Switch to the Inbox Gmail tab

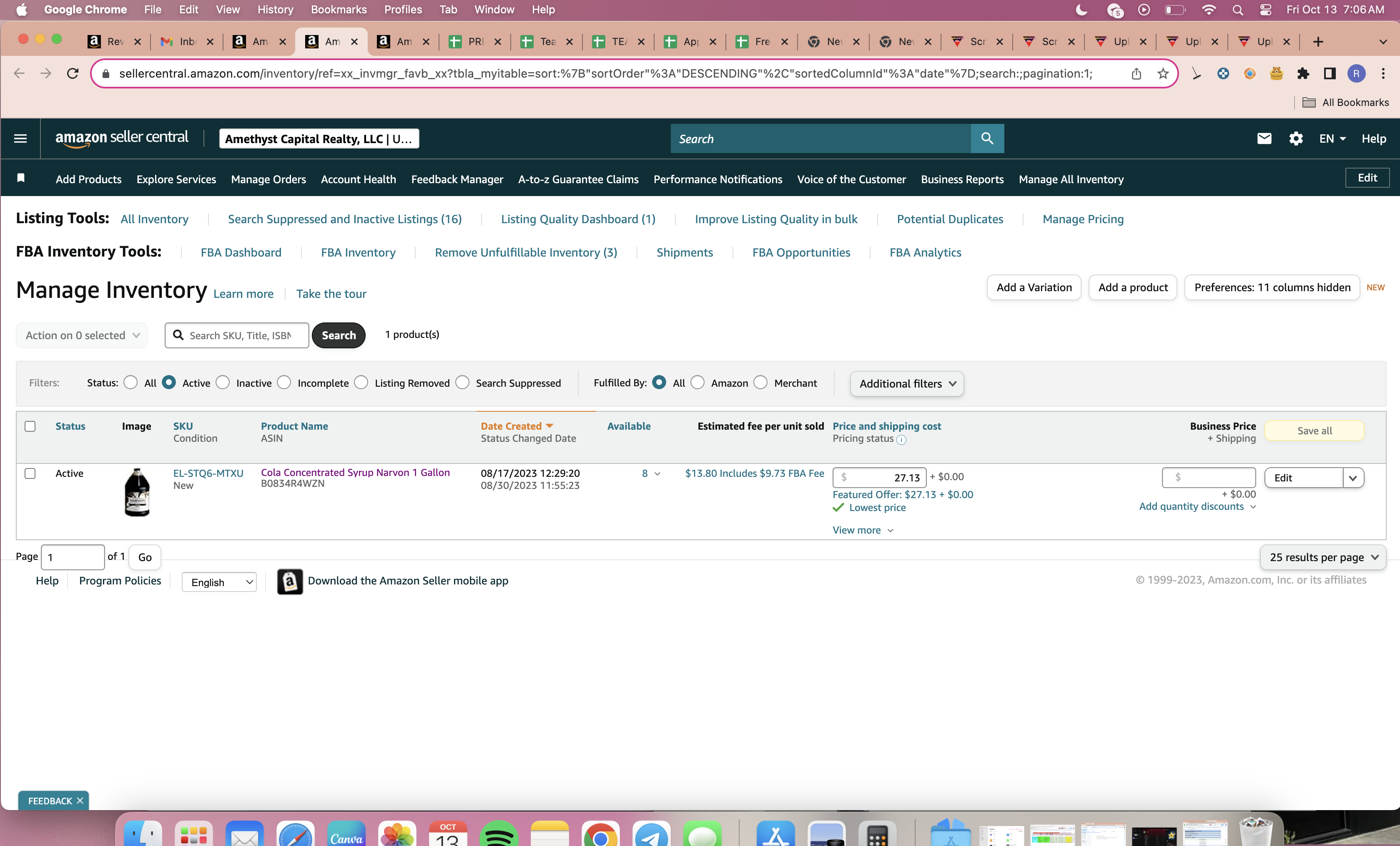tap(187, 41)
